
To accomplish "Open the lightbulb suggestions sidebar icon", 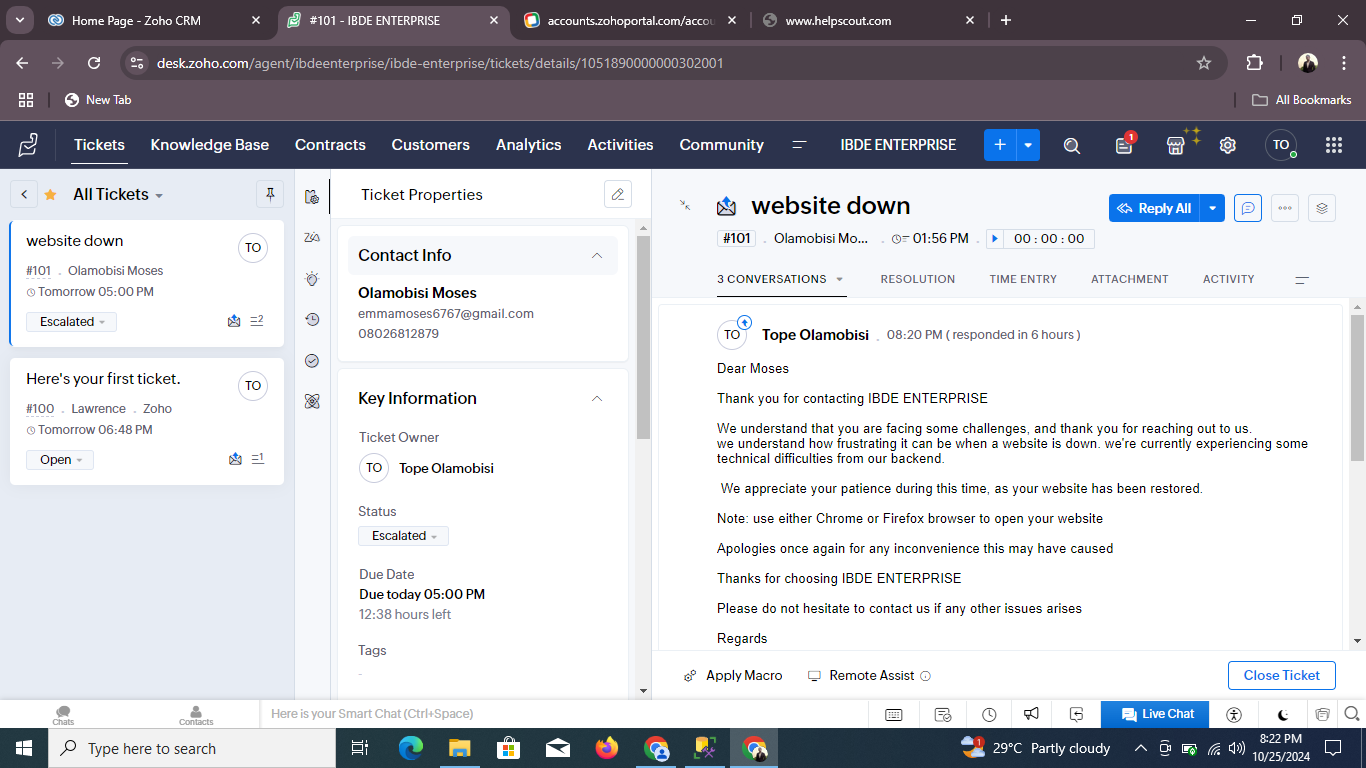I will (312, 279).
